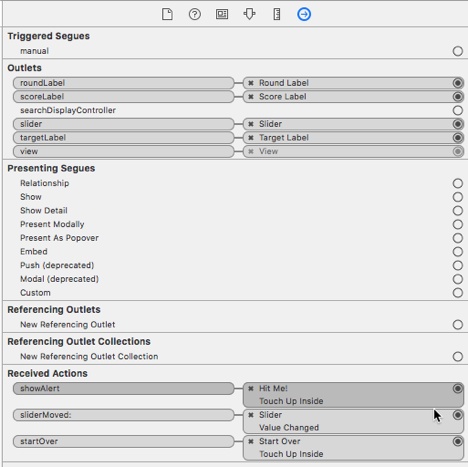Open the Quick Help inspector tab

195,14
